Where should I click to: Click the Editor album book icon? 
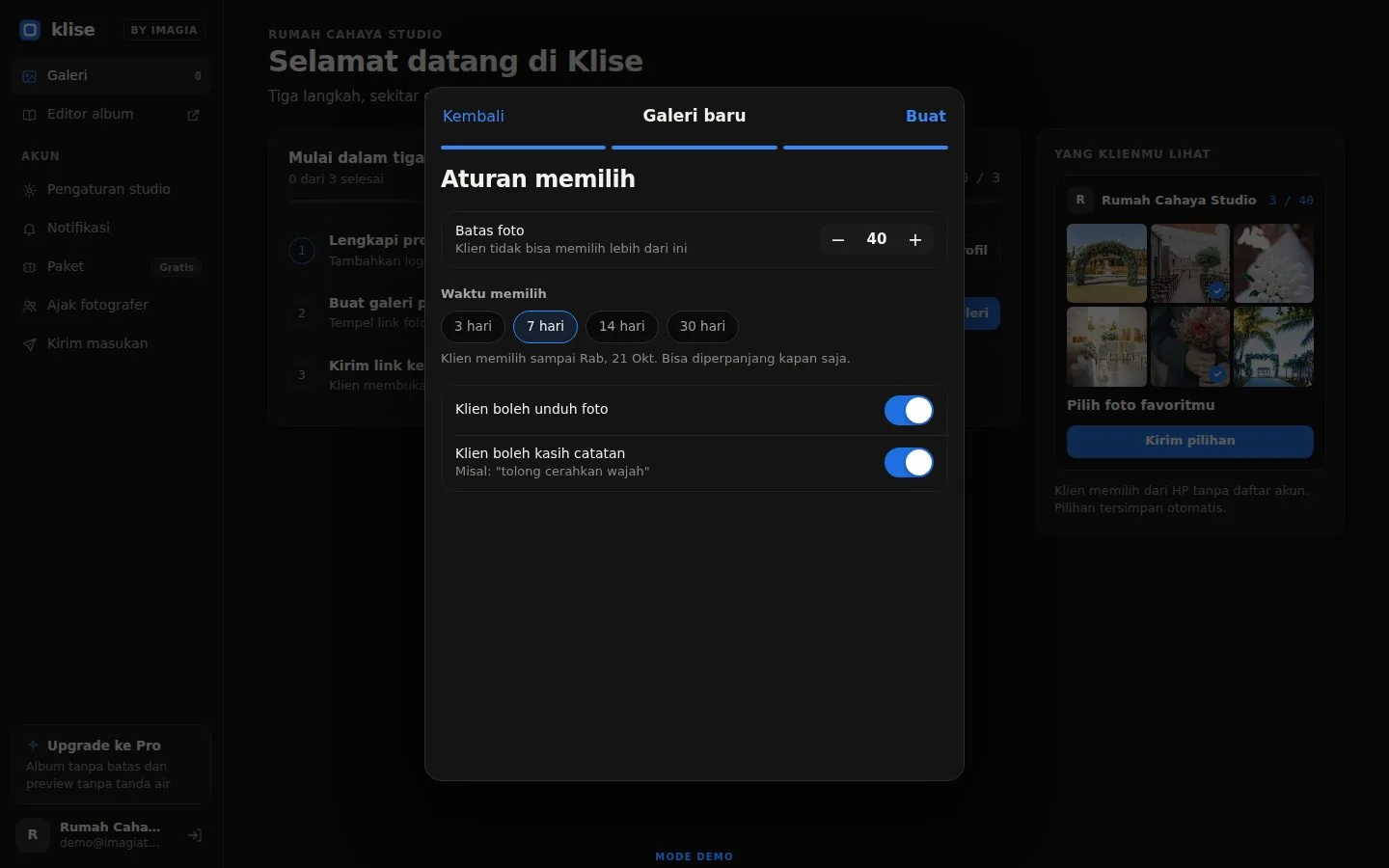click(x=30, y=115)
